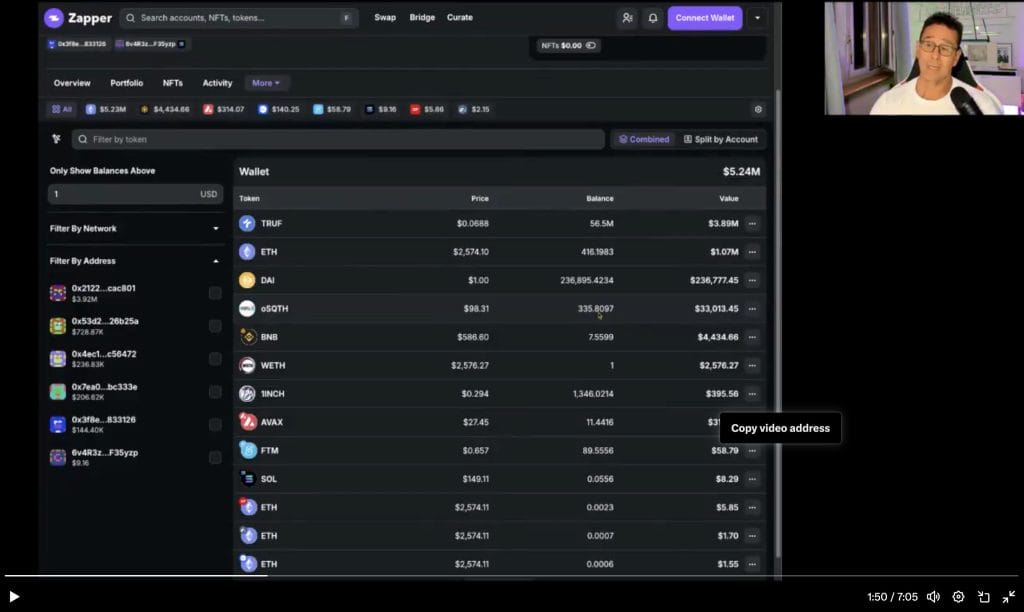The image size is (1024, 612).
Task: Open the DAI row options menu
Action: 752,280
